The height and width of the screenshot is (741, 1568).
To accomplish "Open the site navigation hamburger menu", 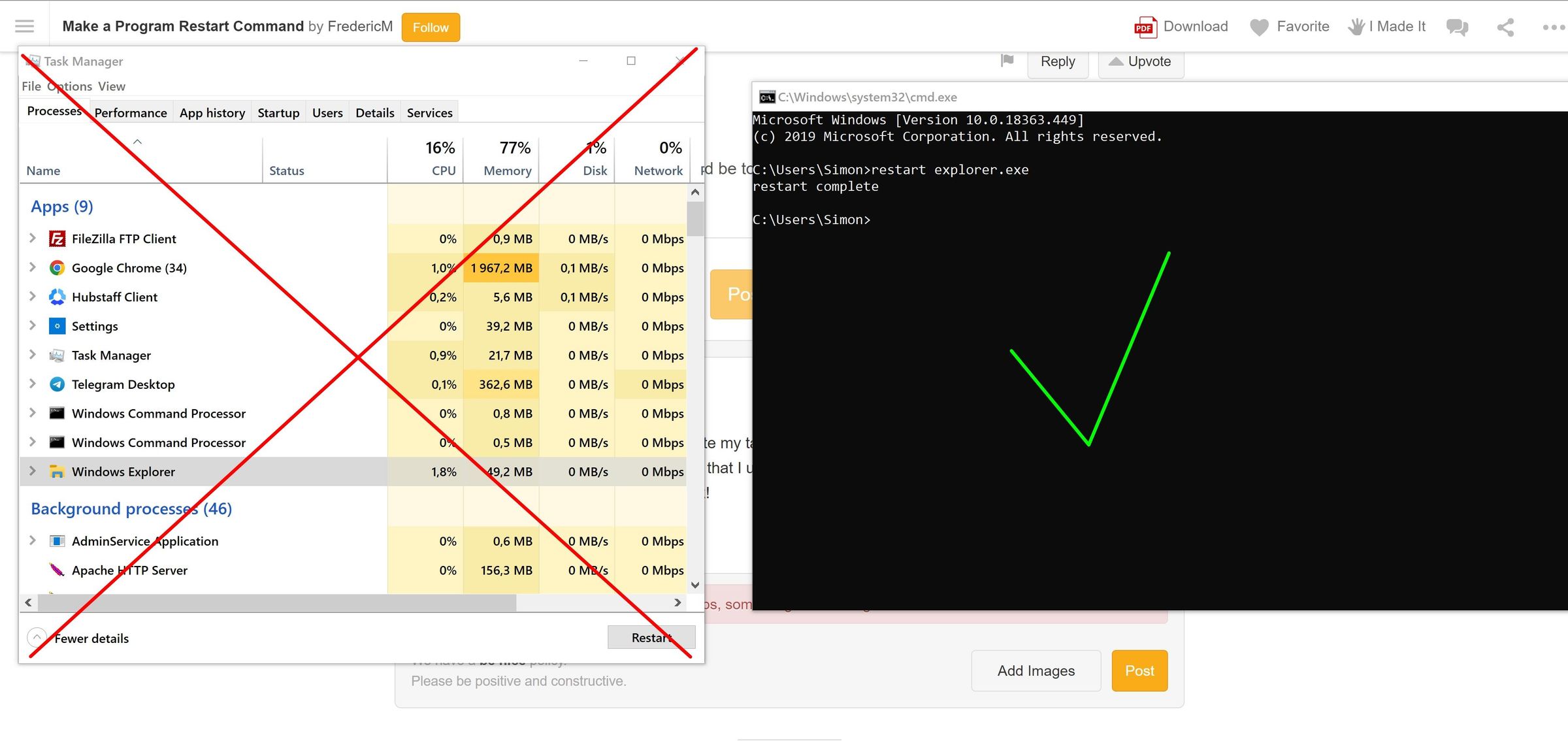I will (24, 25).
